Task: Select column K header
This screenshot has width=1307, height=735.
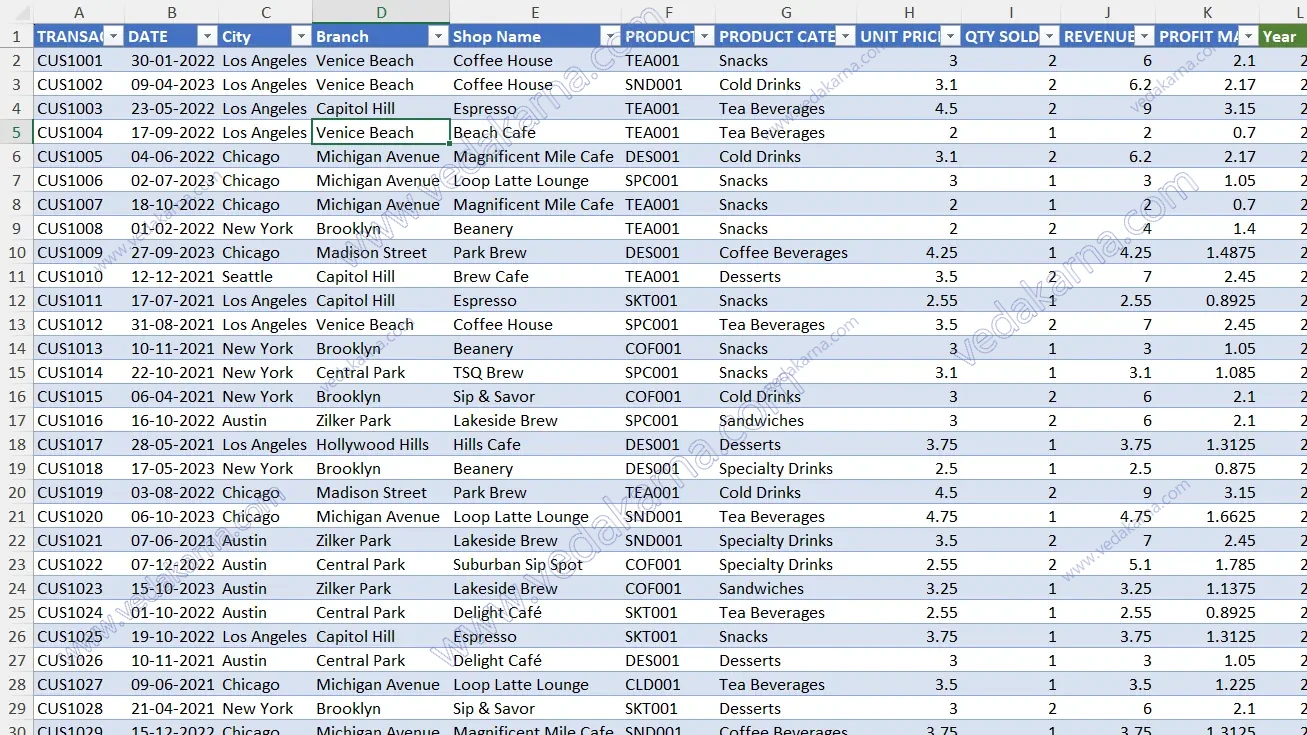Action: click(1208, 12)
